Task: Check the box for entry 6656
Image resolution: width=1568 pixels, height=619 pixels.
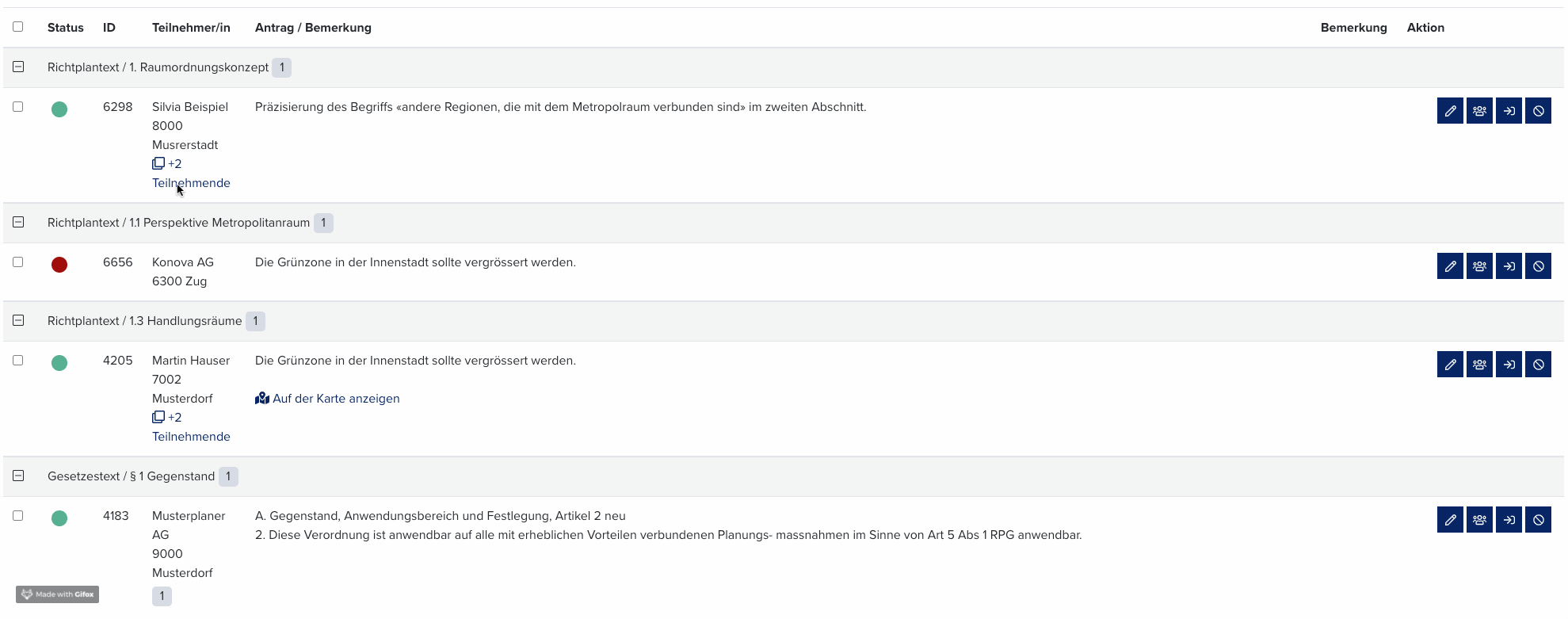Action: point(18,262)
